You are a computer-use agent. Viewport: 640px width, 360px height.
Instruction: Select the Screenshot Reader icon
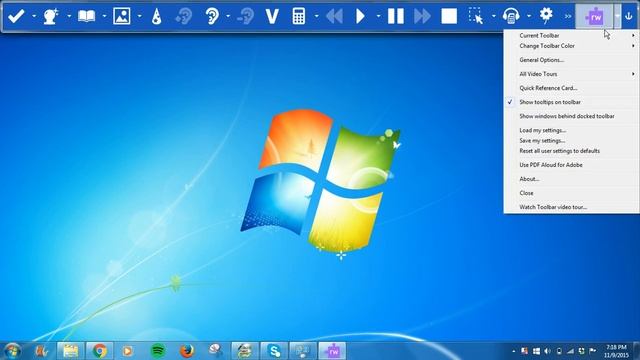pos(476,16)
